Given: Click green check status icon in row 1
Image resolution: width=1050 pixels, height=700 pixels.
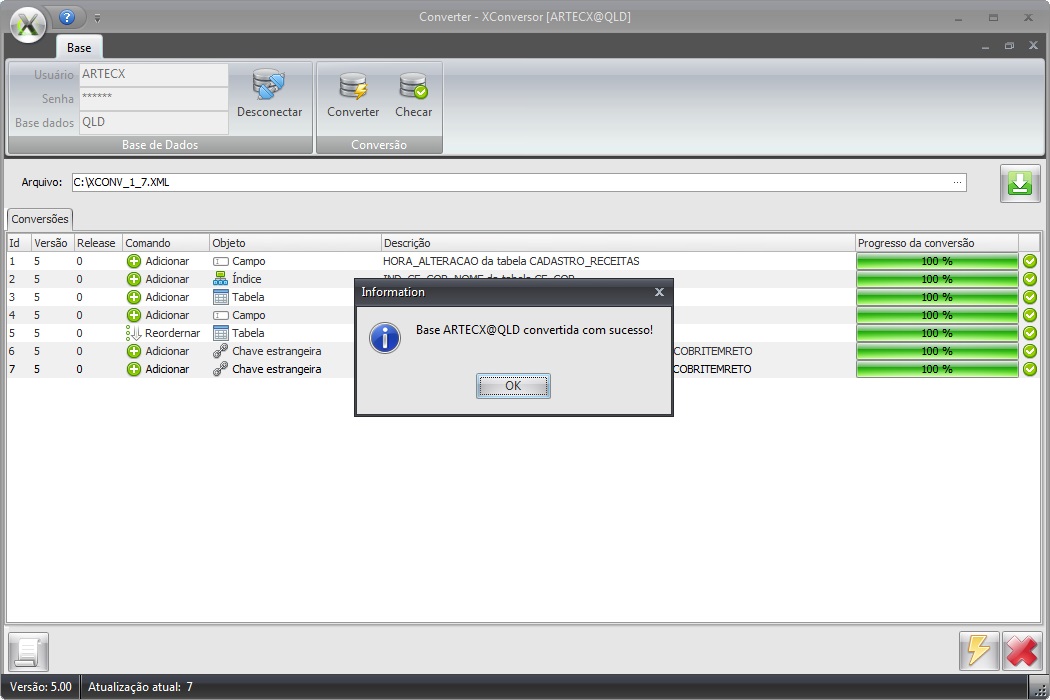Looking at the screenshot, I should tap(1030, 261).
